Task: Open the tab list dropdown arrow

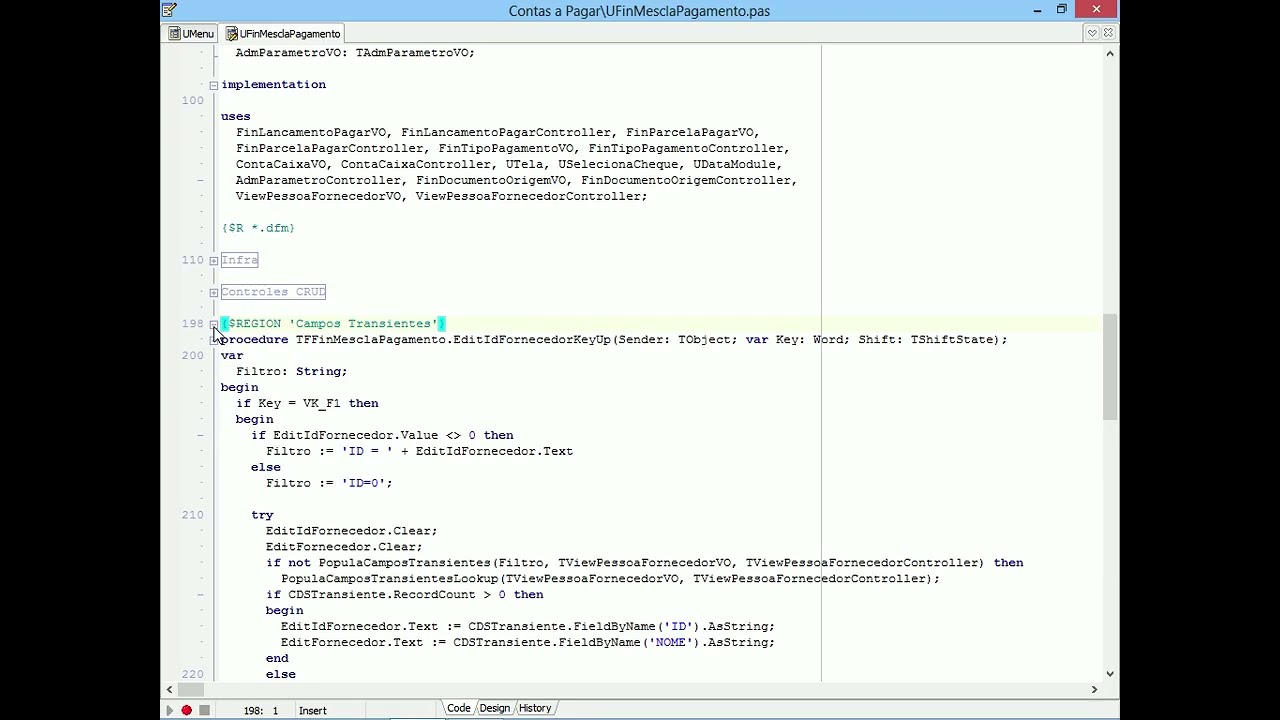Action: pyautogui.click(x=1092, y=33)
